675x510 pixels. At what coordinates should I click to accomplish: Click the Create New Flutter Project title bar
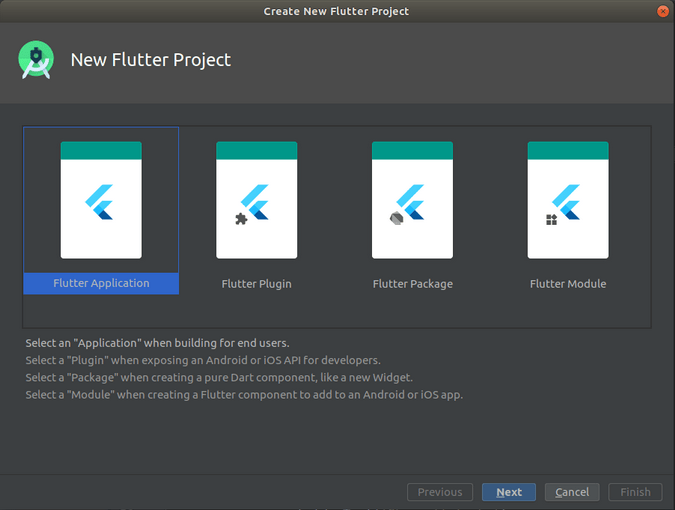[336, 11]
